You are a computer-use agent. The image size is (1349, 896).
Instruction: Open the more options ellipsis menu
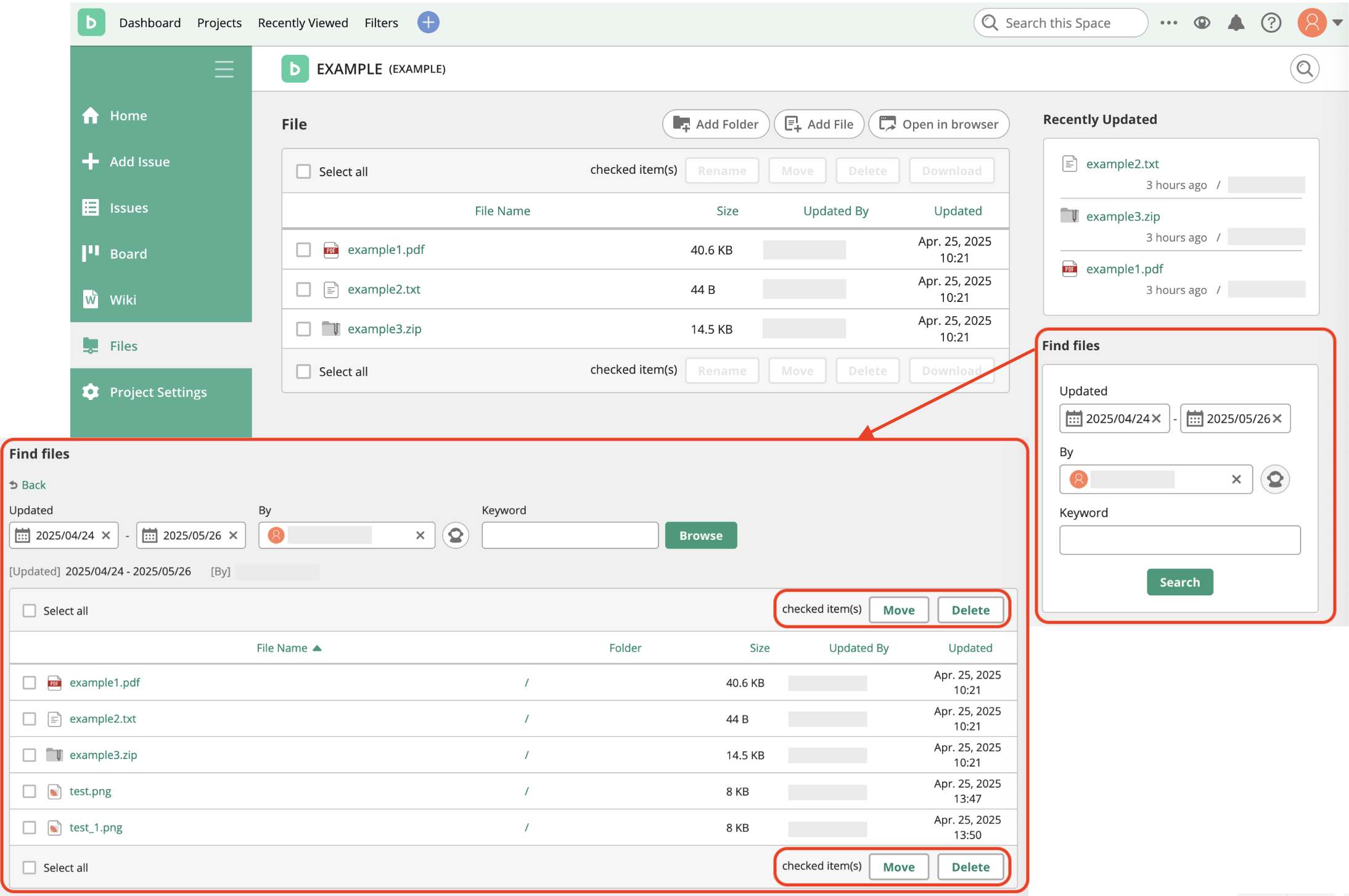1168,23
